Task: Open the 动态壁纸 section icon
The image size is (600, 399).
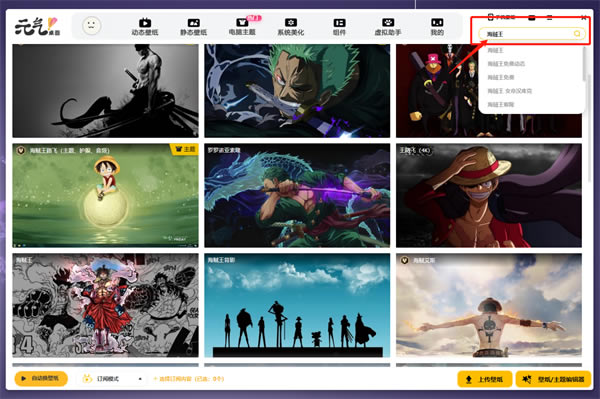Action: [145, 23]
